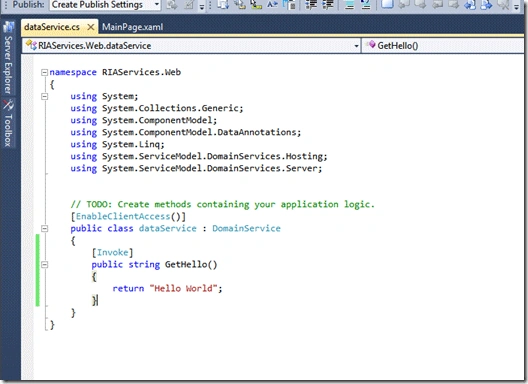Viewport: 528px width, 384px height.
Task: Click the [Invoke] attribute
Action: (112, 253)
